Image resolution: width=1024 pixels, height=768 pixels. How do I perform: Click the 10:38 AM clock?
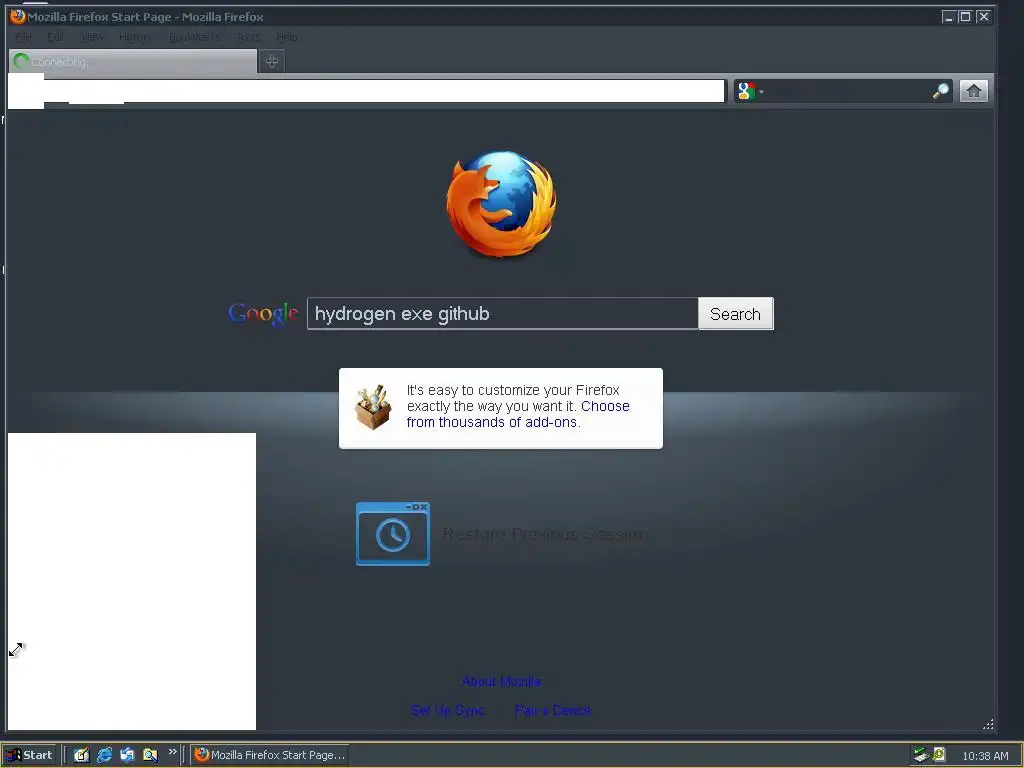pos(985,756)
